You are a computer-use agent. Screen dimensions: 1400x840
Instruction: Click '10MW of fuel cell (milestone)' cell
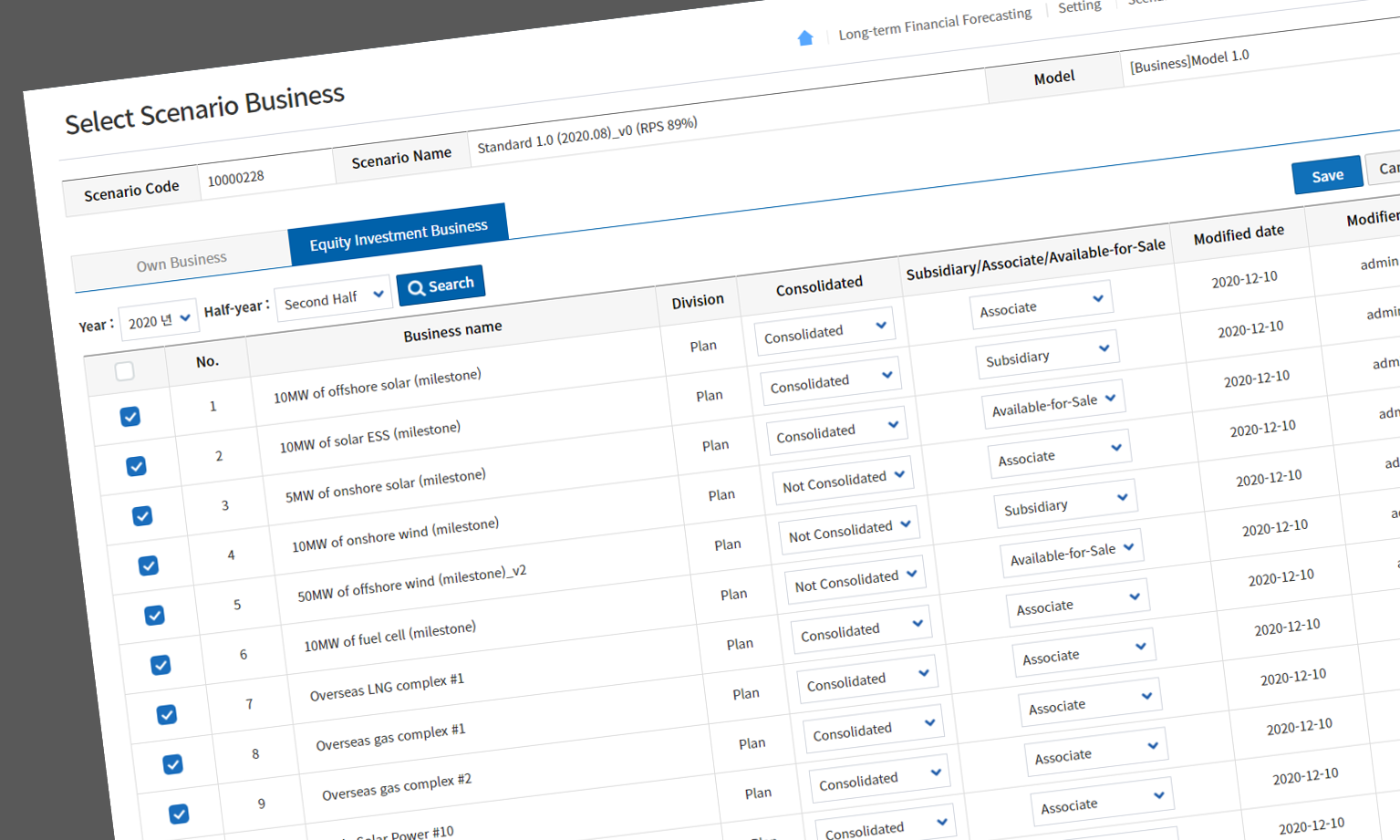pos(390,637)
